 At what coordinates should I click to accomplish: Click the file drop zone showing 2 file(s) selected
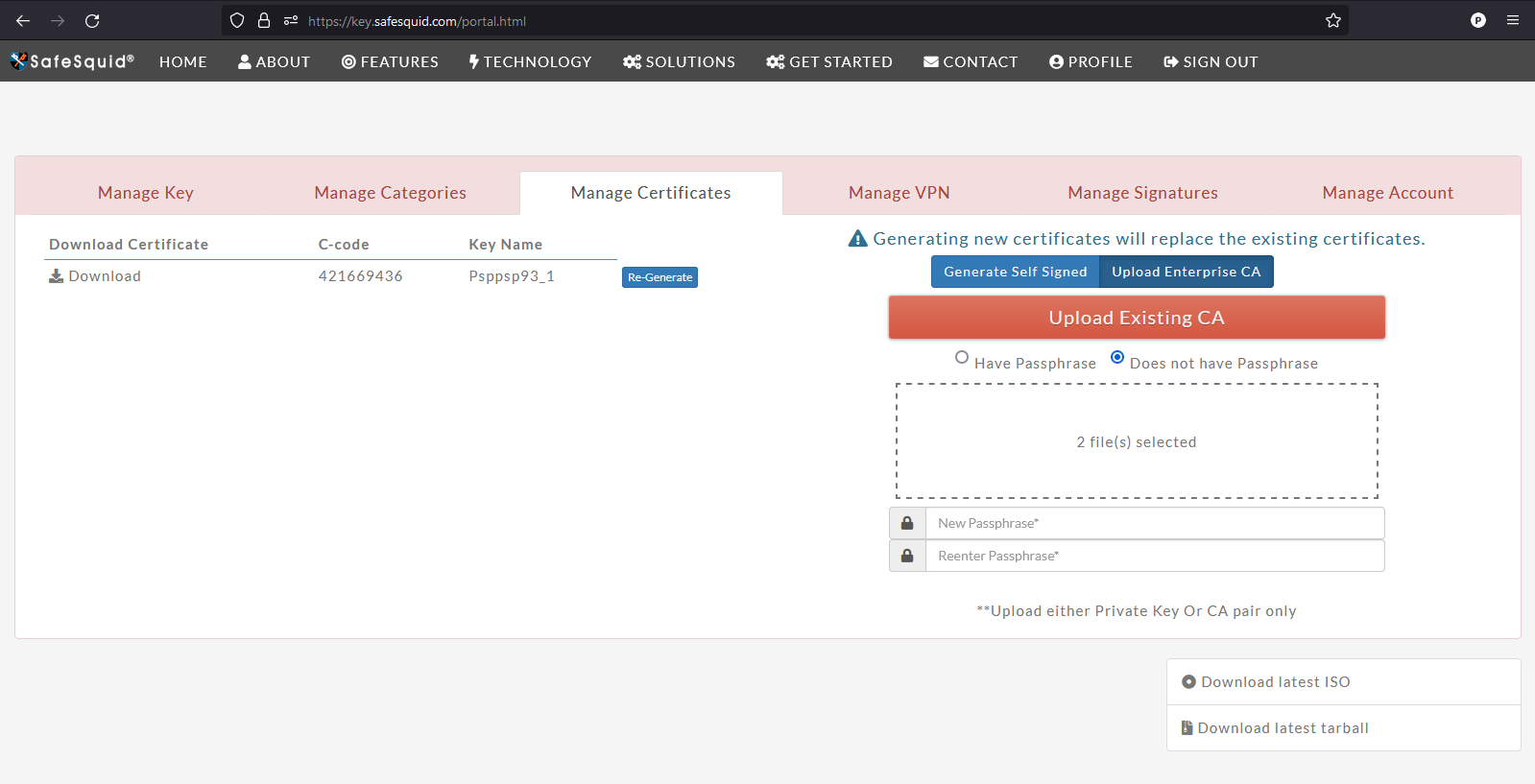coord(1137,441)
